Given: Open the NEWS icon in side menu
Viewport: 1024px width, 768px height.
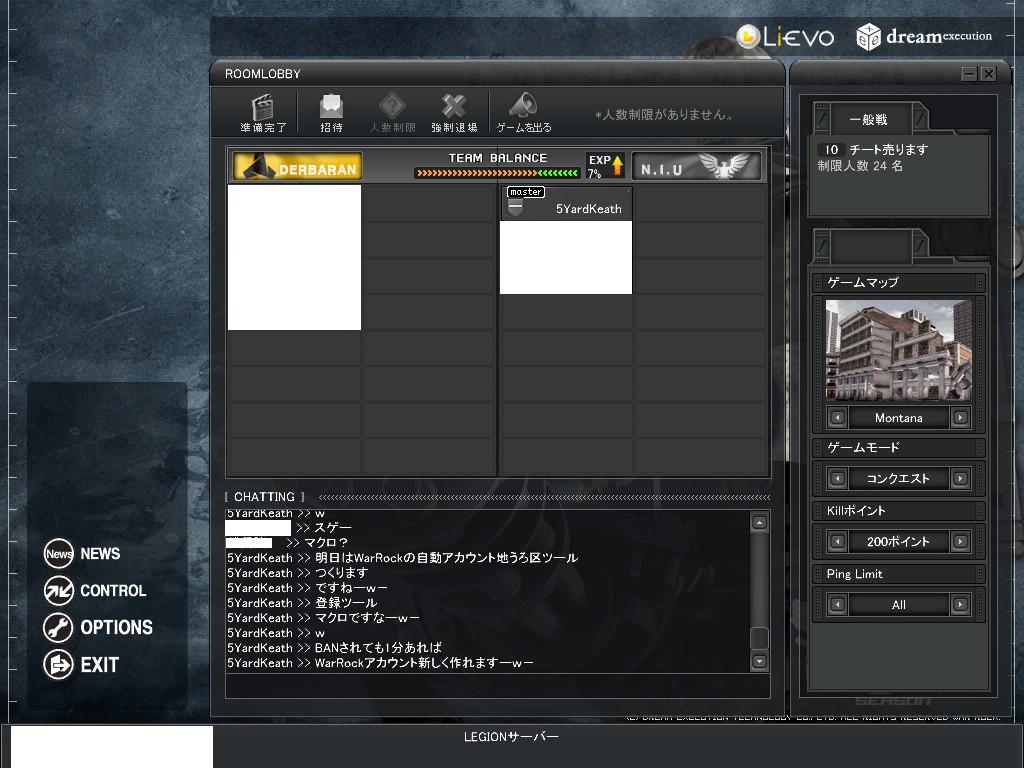Looking at the screenshot, I should pyautogui.click(x=59, y=554).
